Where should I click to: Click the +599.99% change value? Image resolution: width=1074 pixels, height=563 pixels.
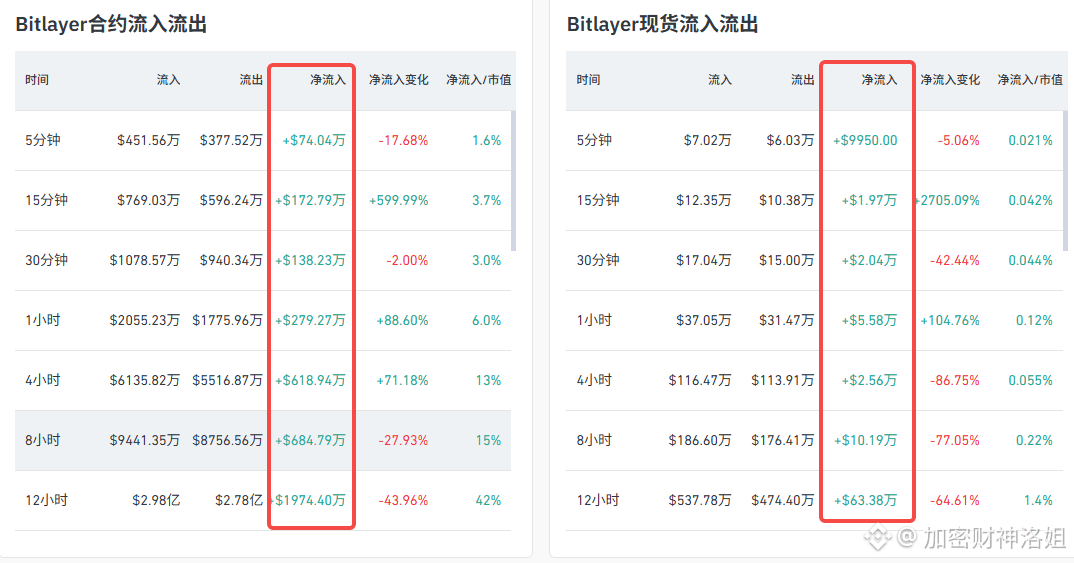399,201
